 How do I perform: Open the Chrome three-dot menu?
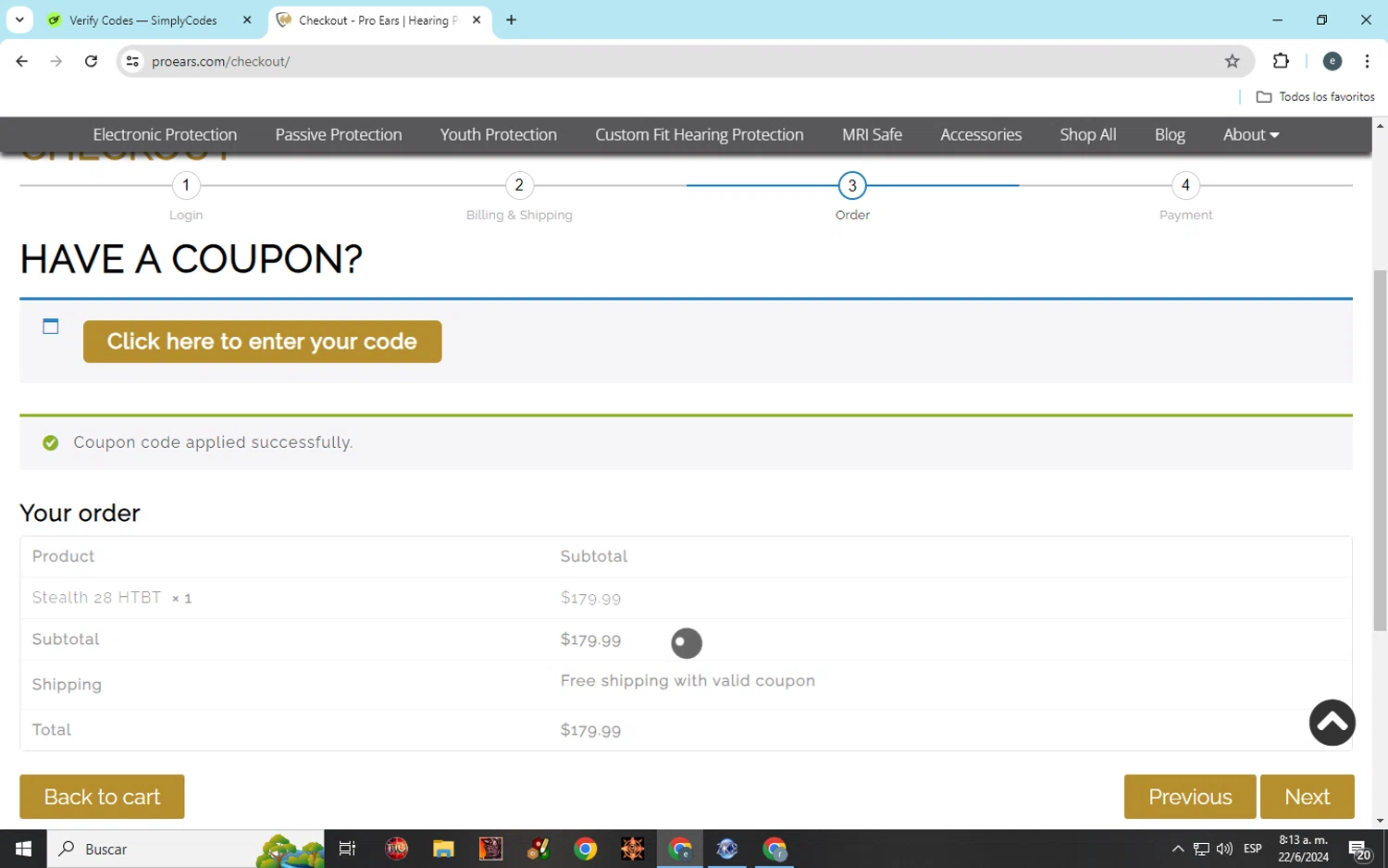[x=1367, y=61]
